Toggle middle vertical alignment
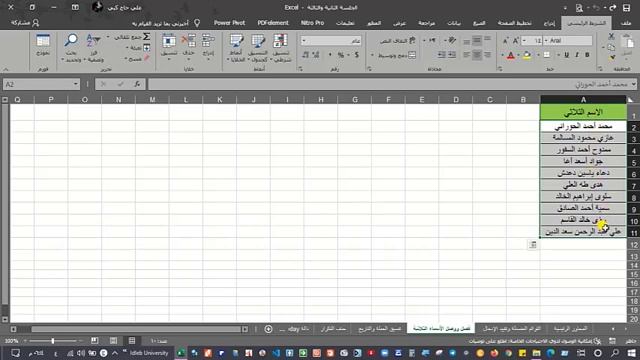The height and width of the screenshot is (360, 640). (476, 40)
